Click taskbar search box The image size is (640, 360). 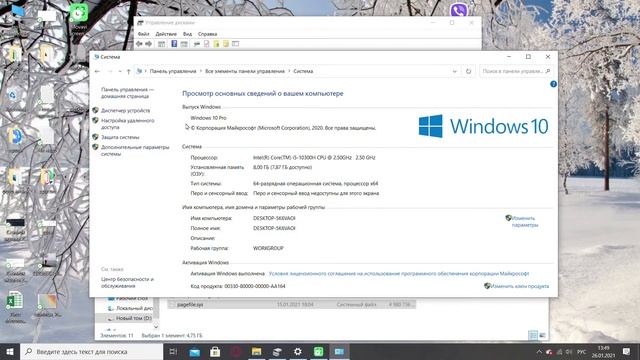91,351
